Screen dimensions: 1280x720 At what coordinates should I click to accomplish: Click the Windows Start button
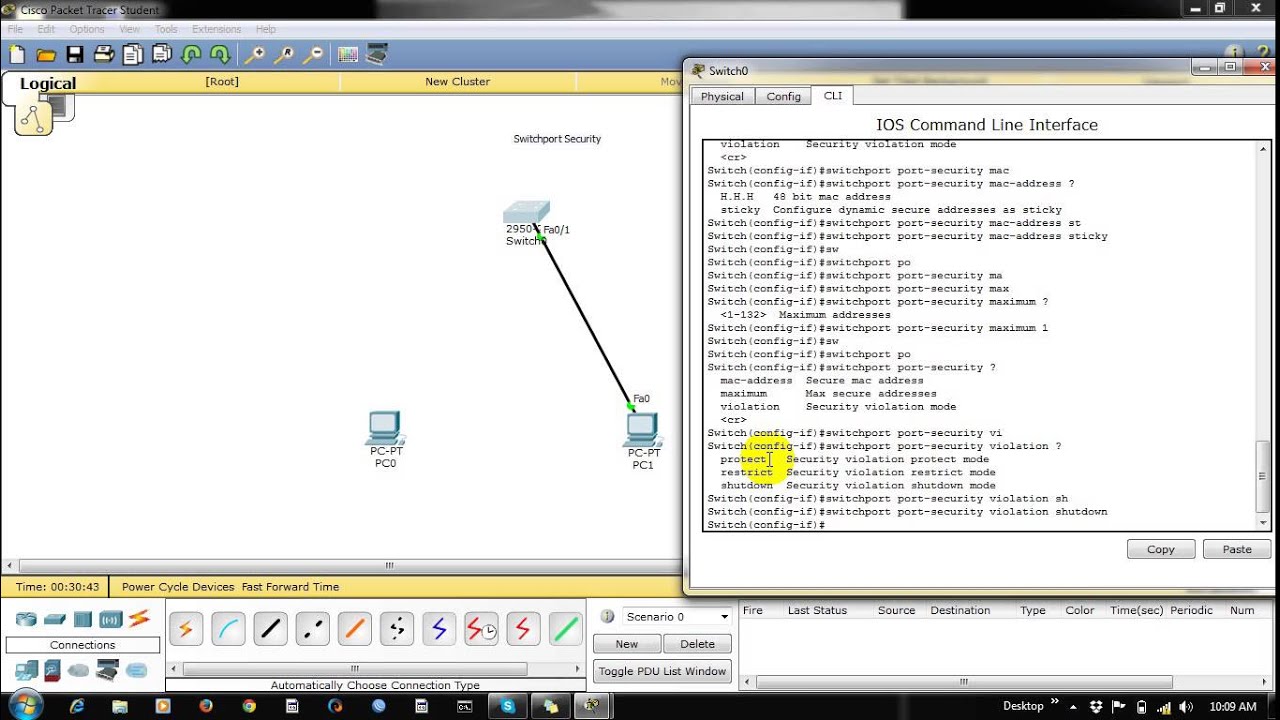coord(24,705)
